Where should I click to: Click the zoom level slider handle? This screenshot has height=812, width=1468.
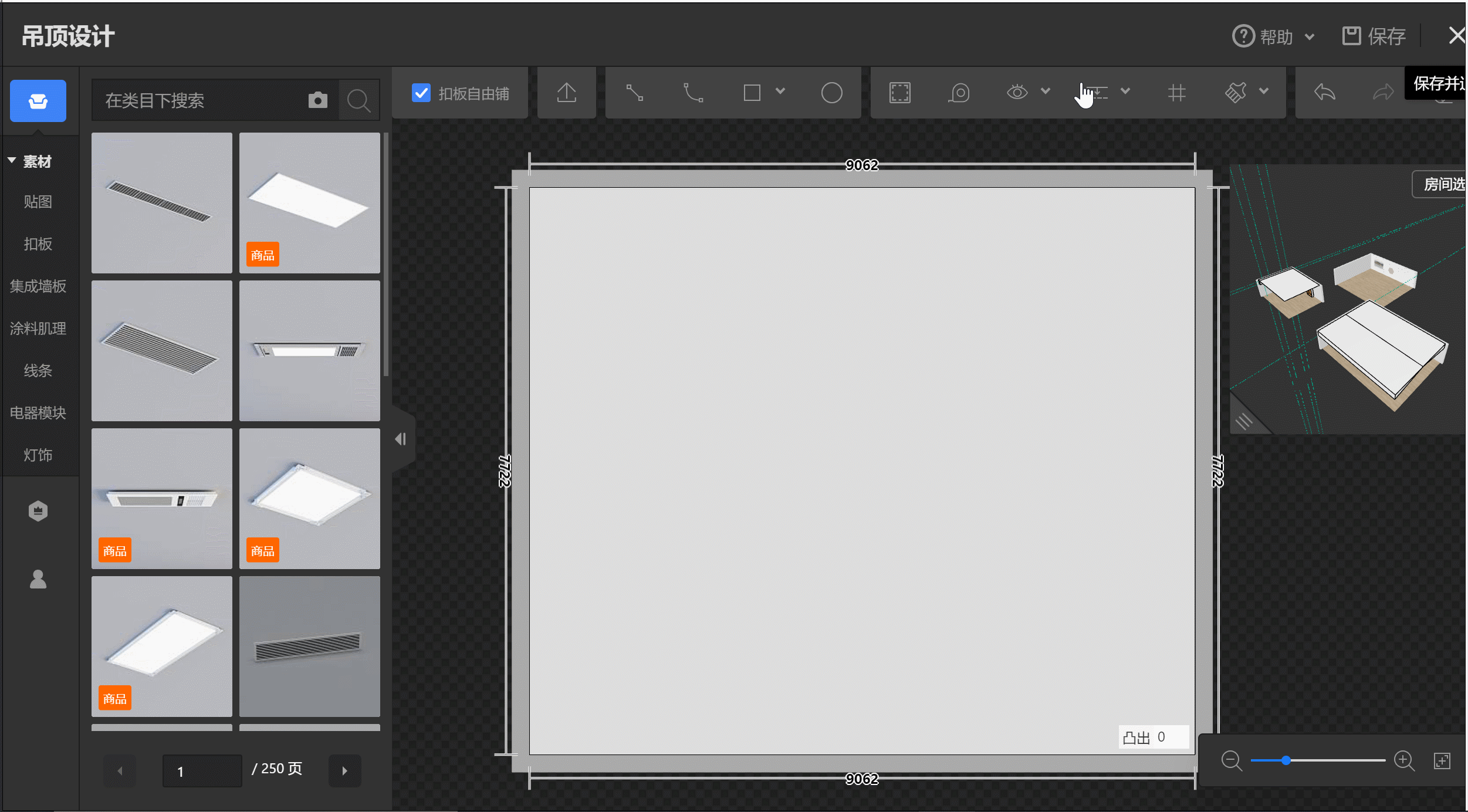pos(1286,760)
